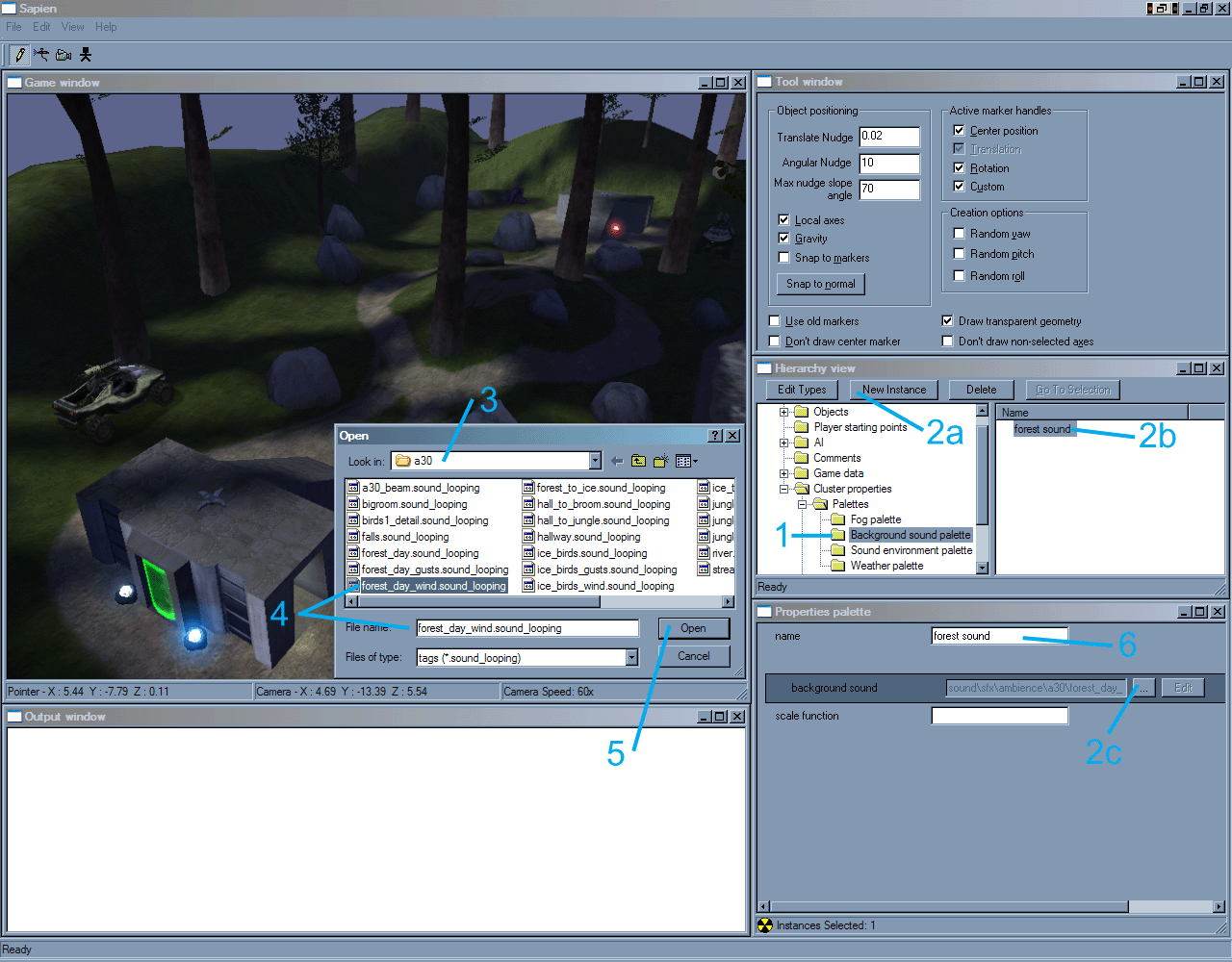Open the Files of type dropdown

(x=631, y=657)
